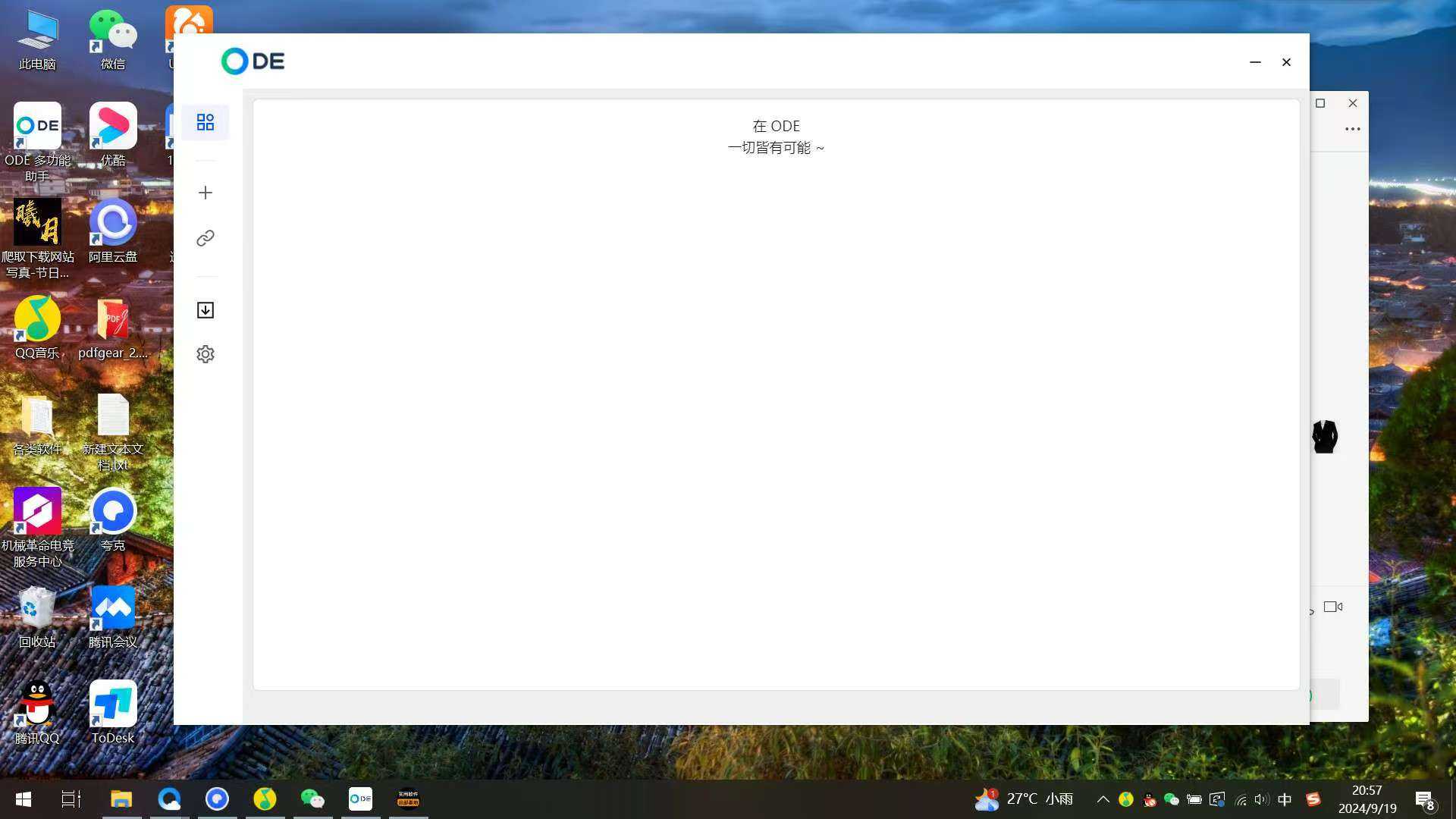Open File Explorer on the taskbar
The image size is (1456, 819).
(x=121, y=799)
